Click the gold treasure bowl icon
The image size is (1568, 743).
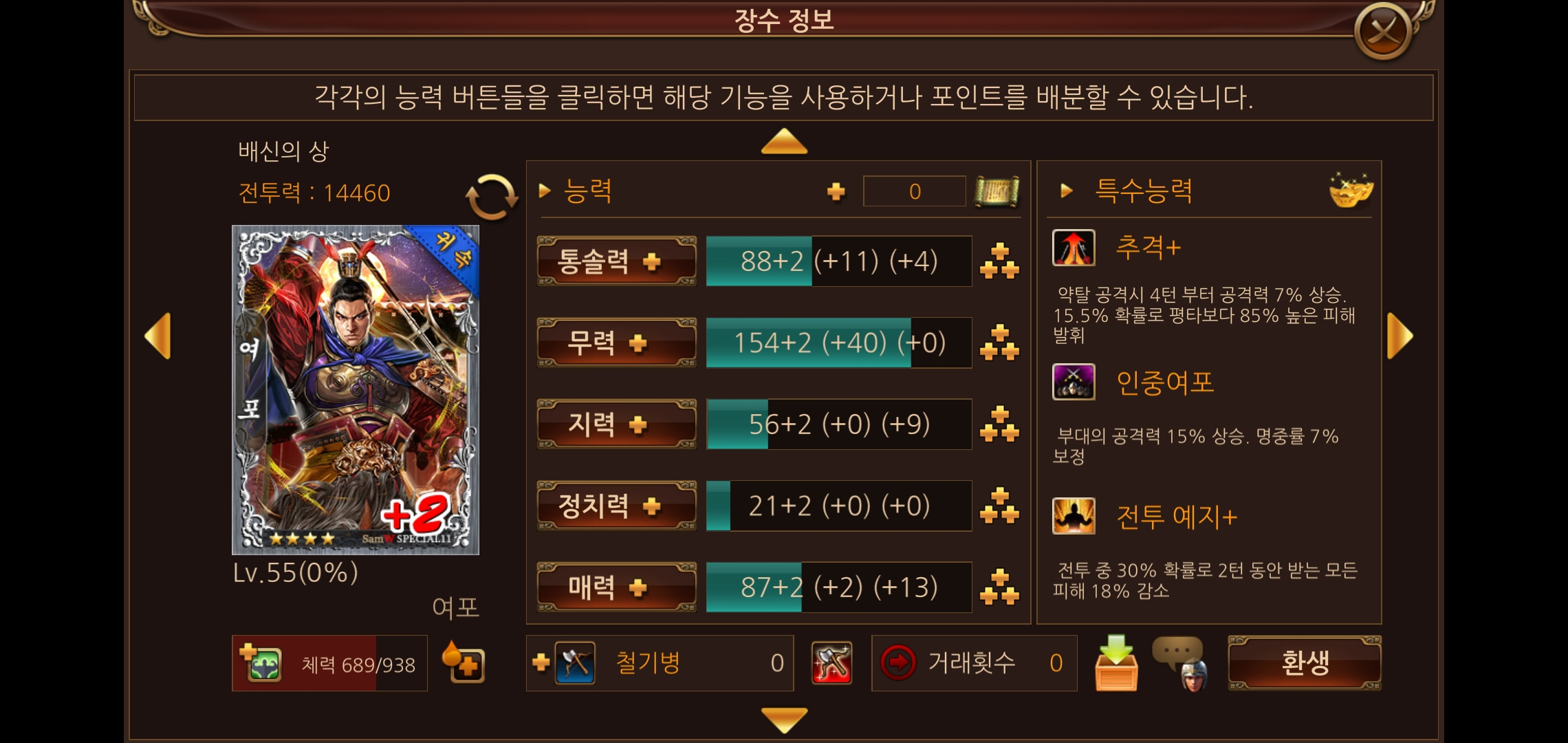coord(1351,190)
